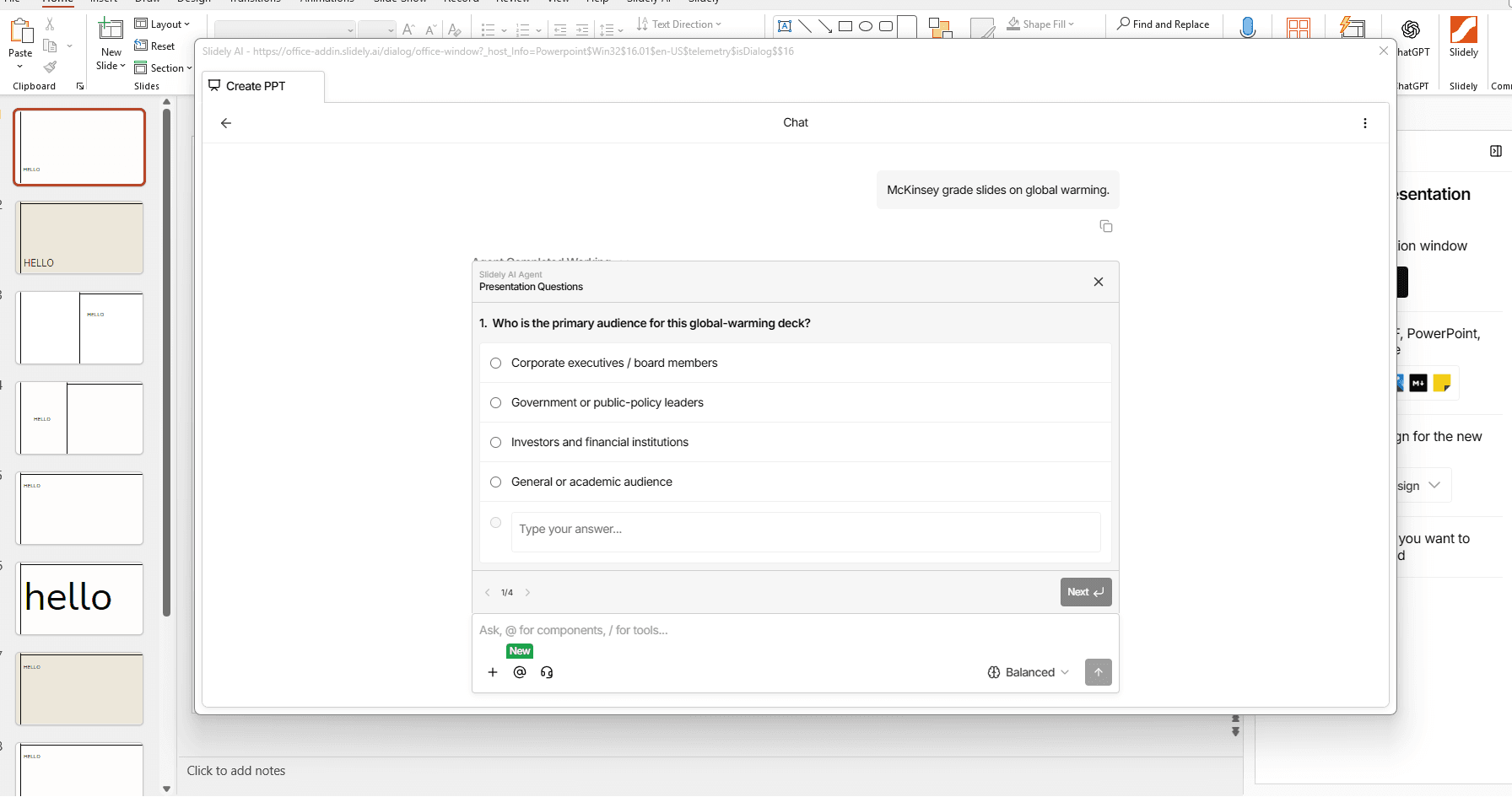
Task: Select the Rounded Rectangle shape
Action: coord(886,26)
